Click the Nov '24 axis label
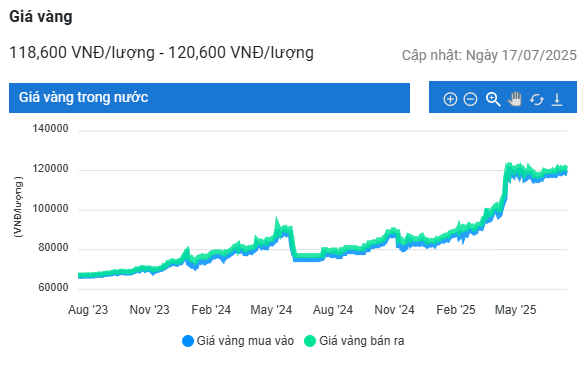The height and width of the screenshot is (371, 586). click(394, 310)
